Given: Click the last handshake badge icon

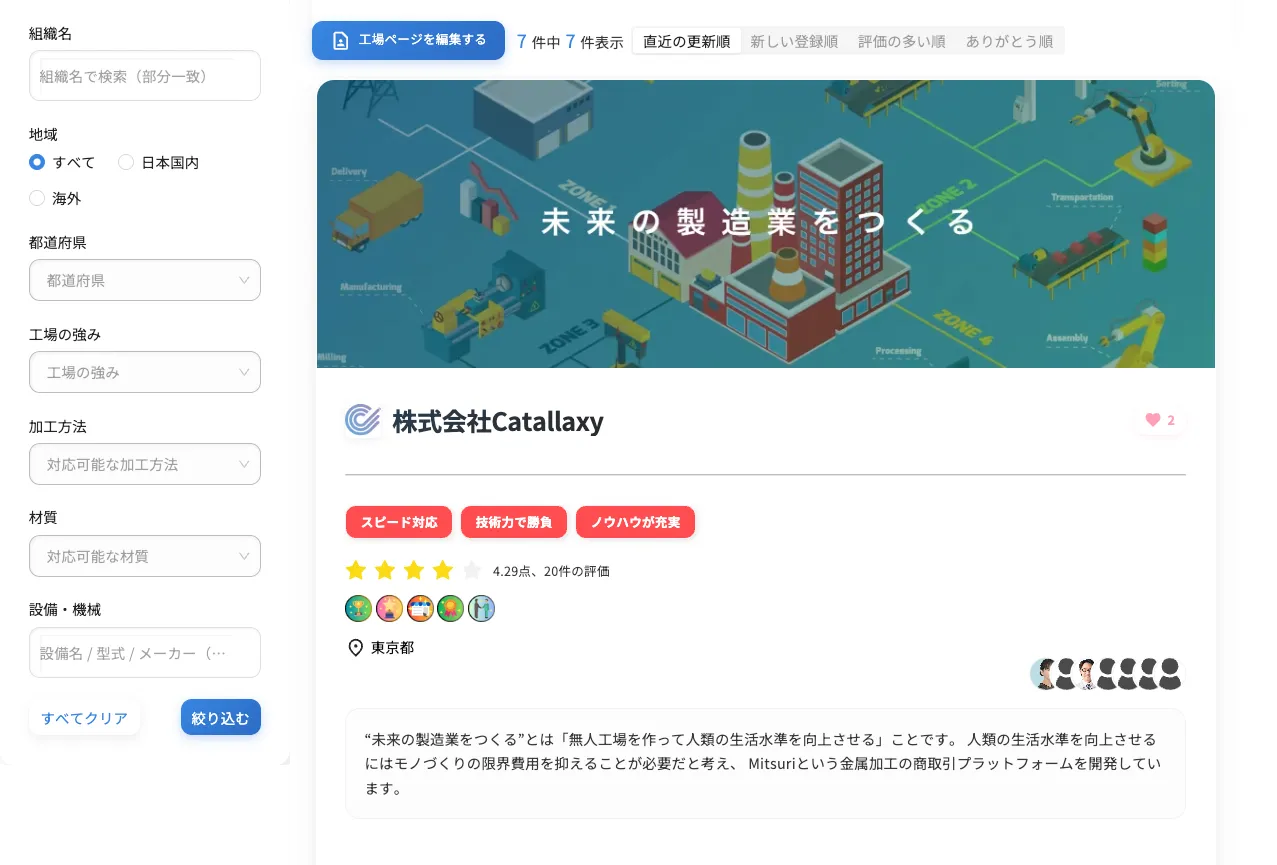Looking at the screenshot, I should (481, 608).
